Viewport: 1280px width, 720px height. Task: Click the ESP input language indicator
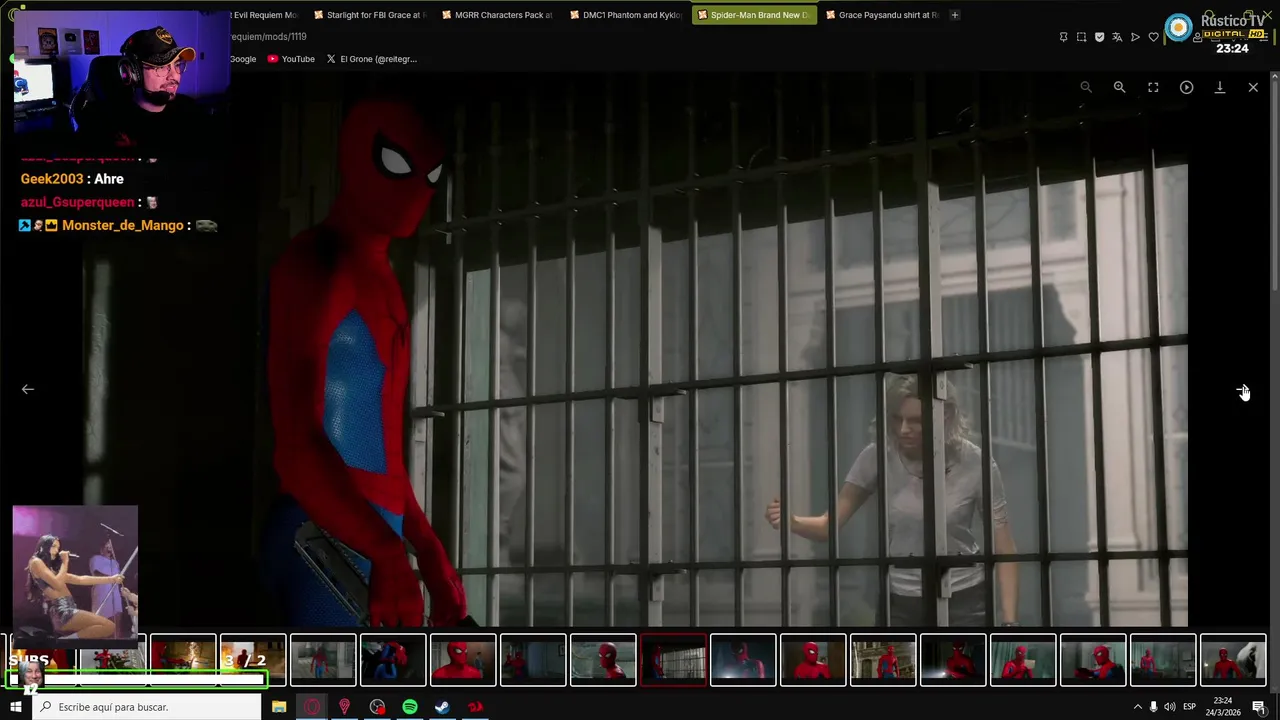pyautogui.click(x=1190, y=707)
